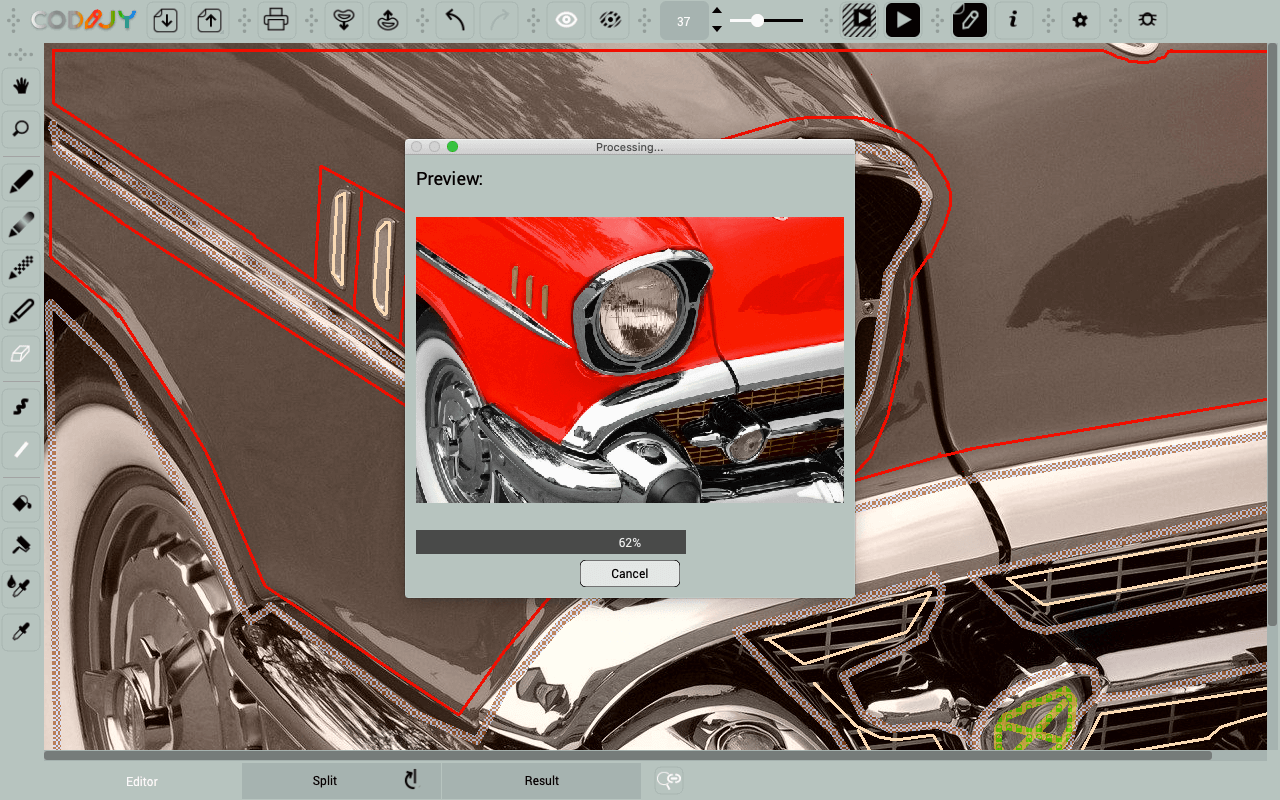Select the paint roller tool
The width and height of the screenshot is (1280, 800).
coord(21,546)
